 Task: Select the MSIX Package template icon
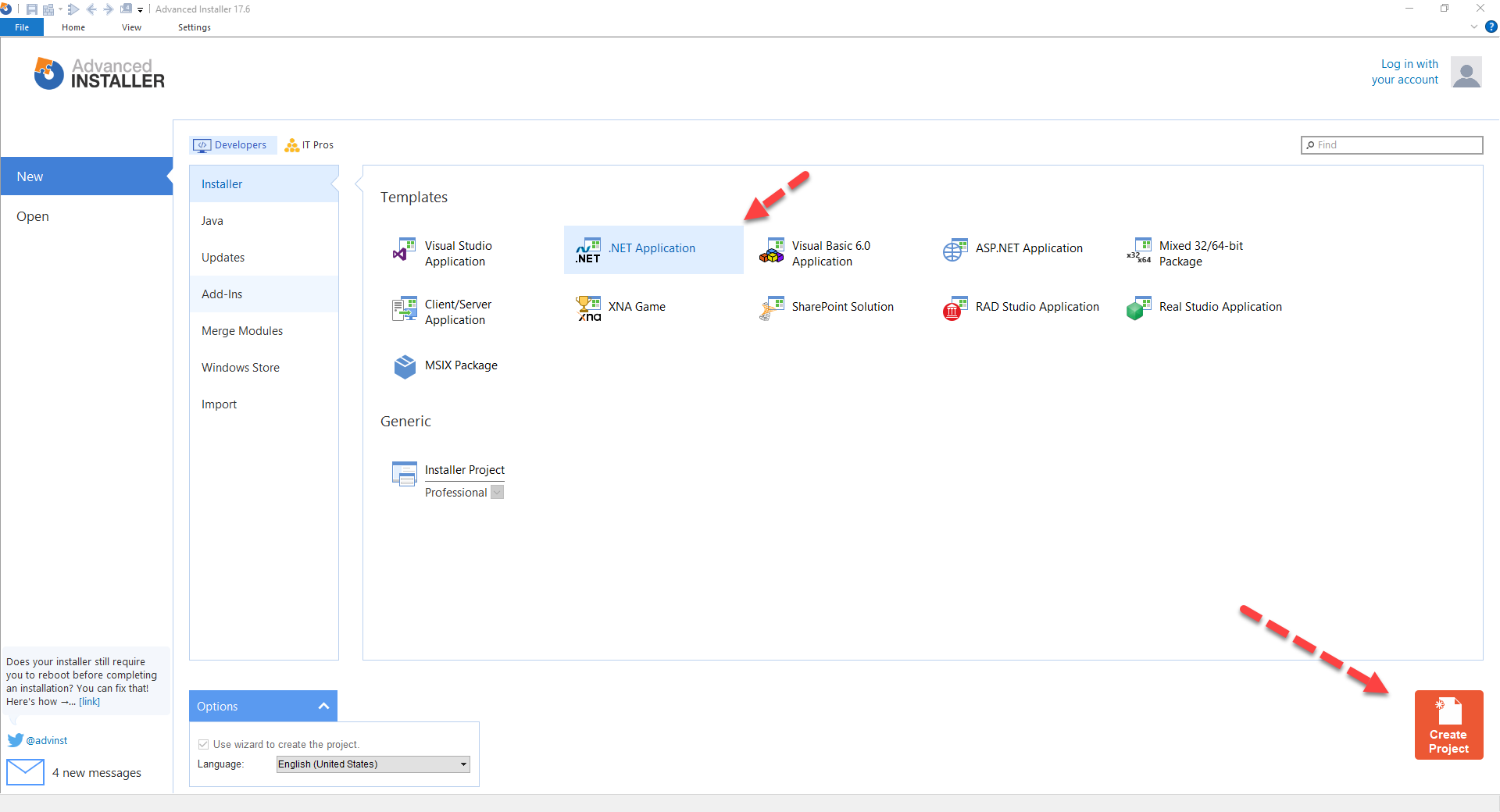point(405,366)
